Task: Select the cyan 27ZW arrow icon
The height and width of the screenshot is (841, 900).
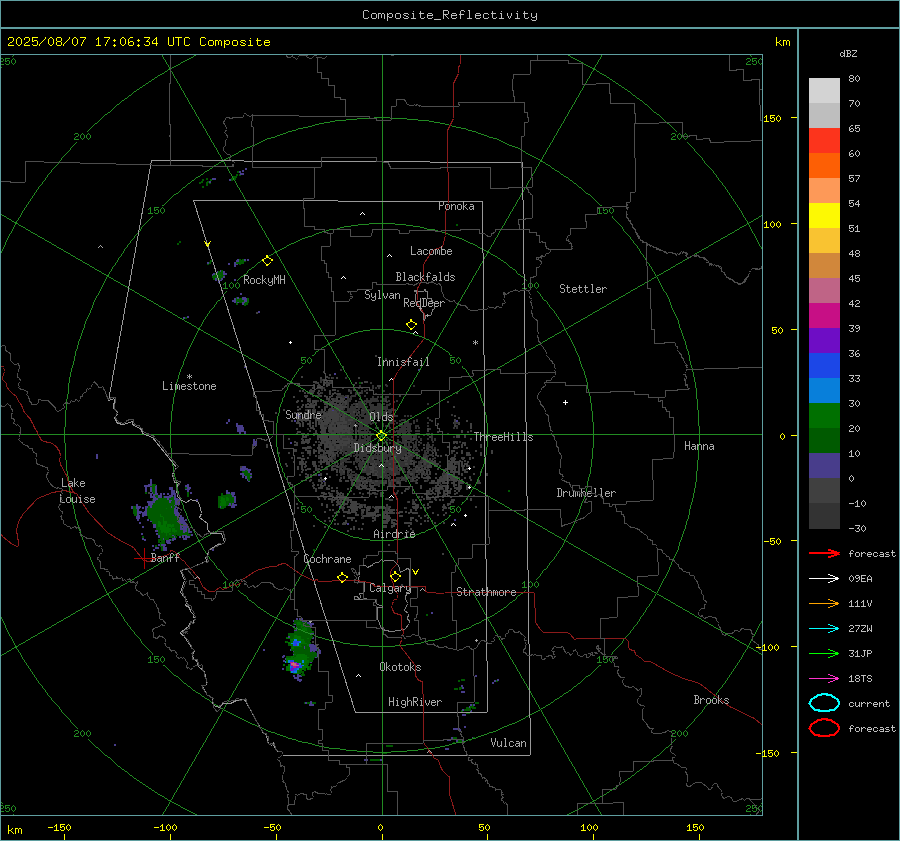Action: tap(824, 629)
